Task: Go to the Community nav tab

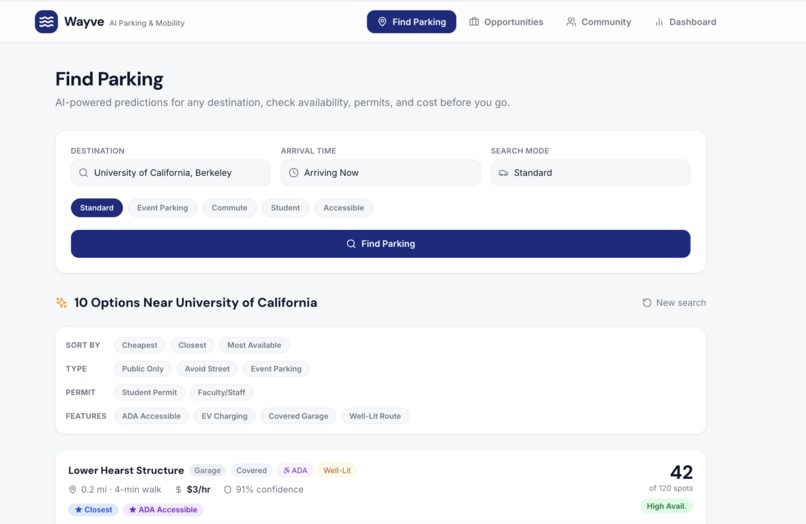Action: [599, 22]
